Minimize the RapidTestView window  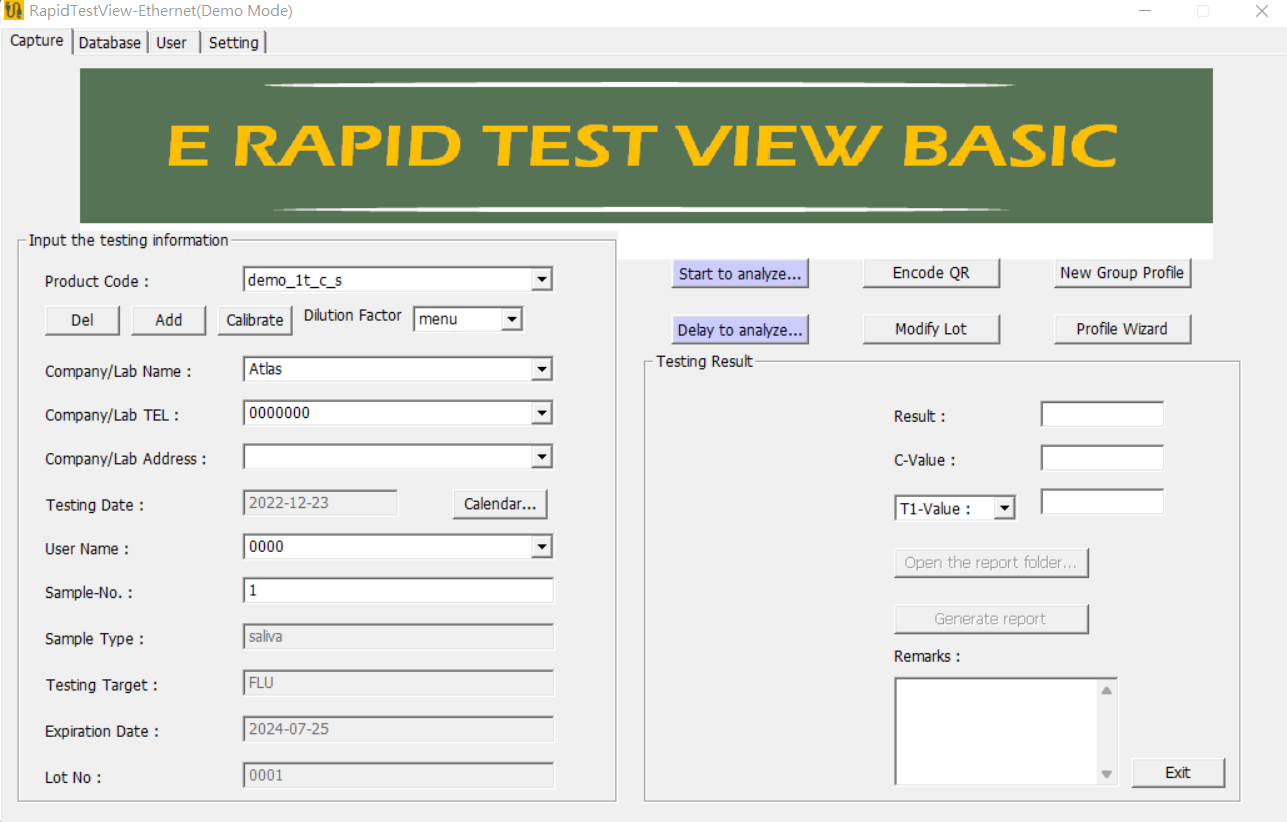(x=1146, y=12)
